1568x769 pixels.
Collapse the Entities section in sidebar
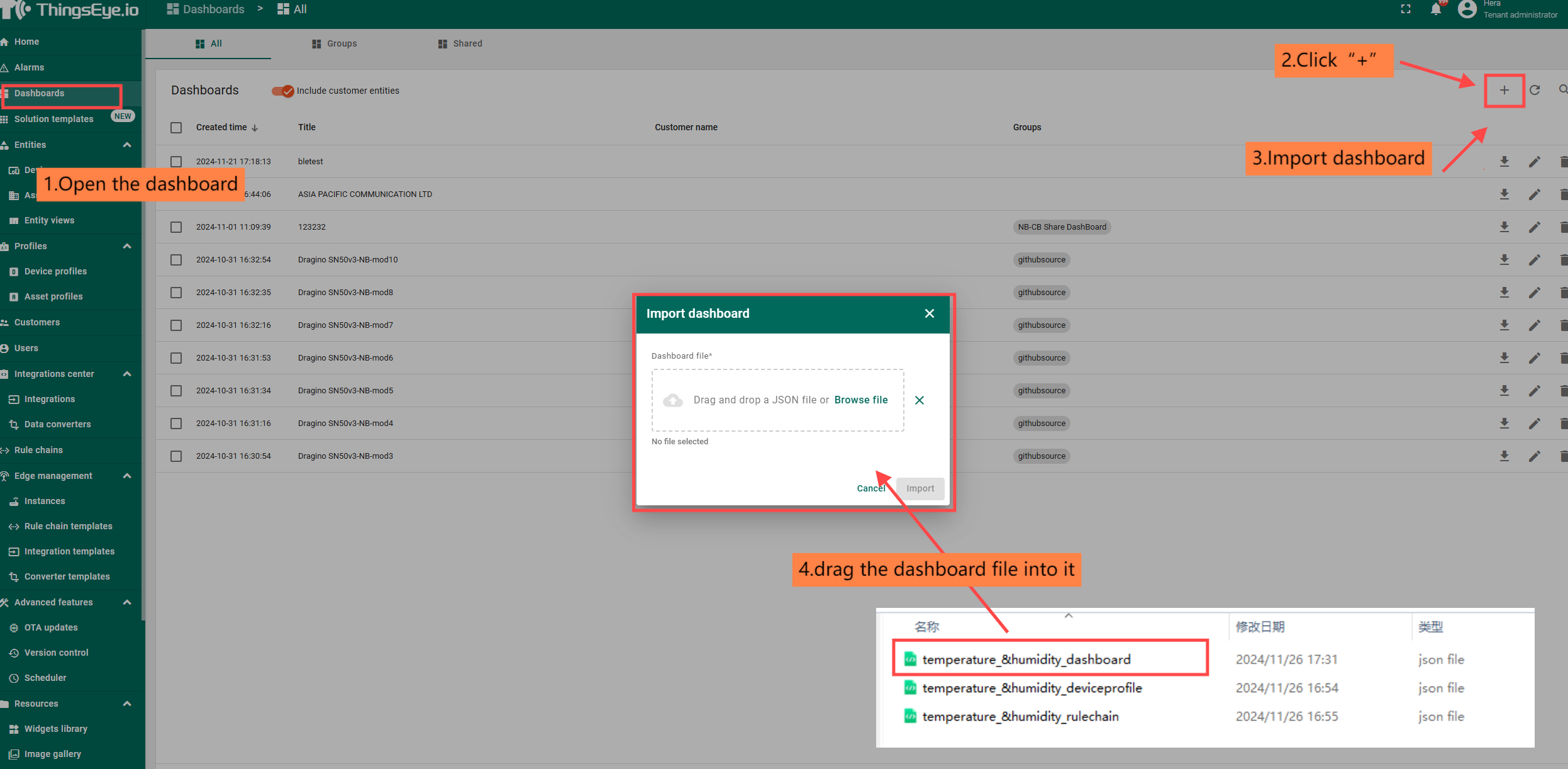click(127, 145)
